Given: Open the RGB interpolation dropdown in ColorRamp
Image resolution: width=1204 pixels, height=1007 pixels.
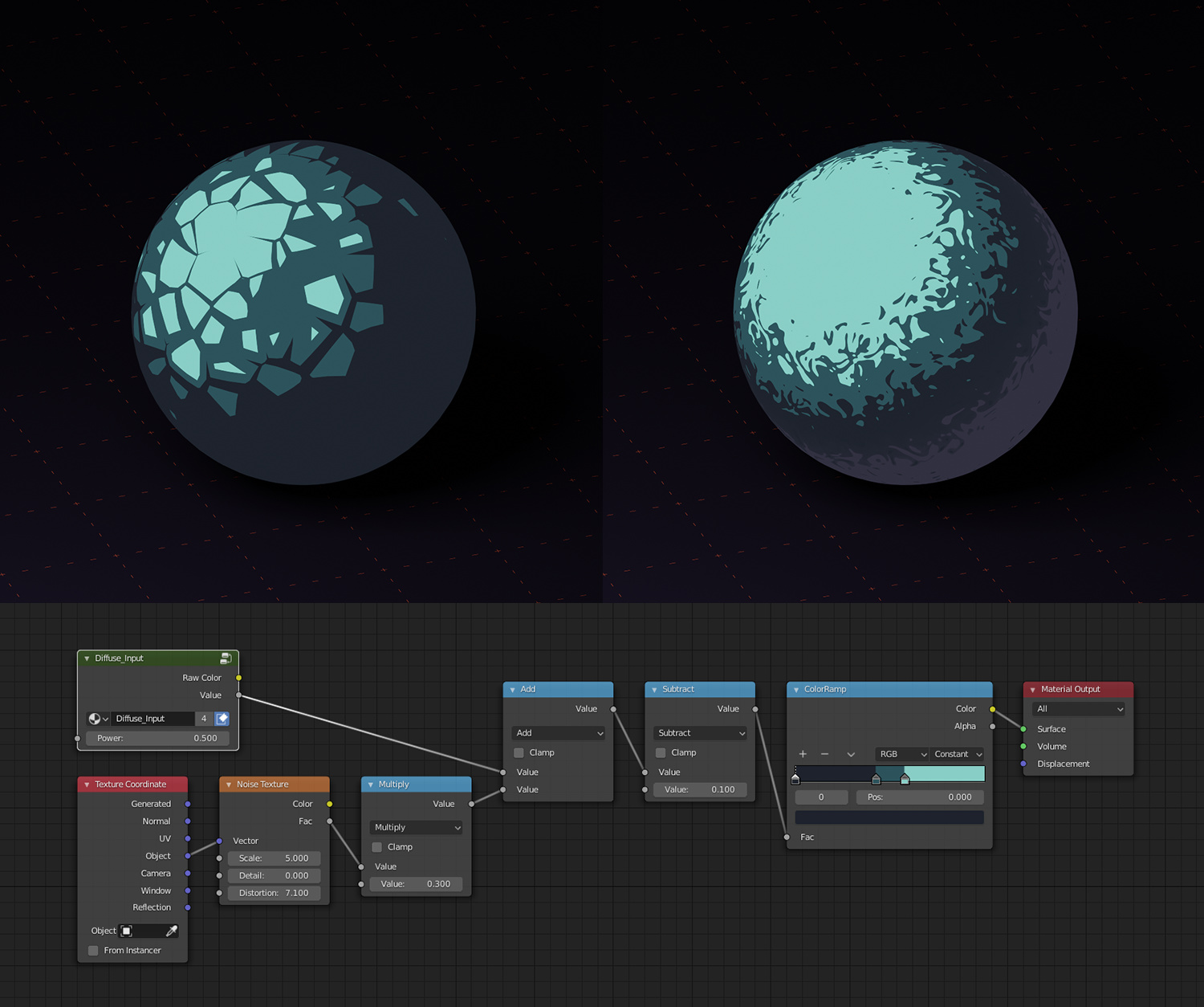Looking at the screenshot, I should [901, 755].
